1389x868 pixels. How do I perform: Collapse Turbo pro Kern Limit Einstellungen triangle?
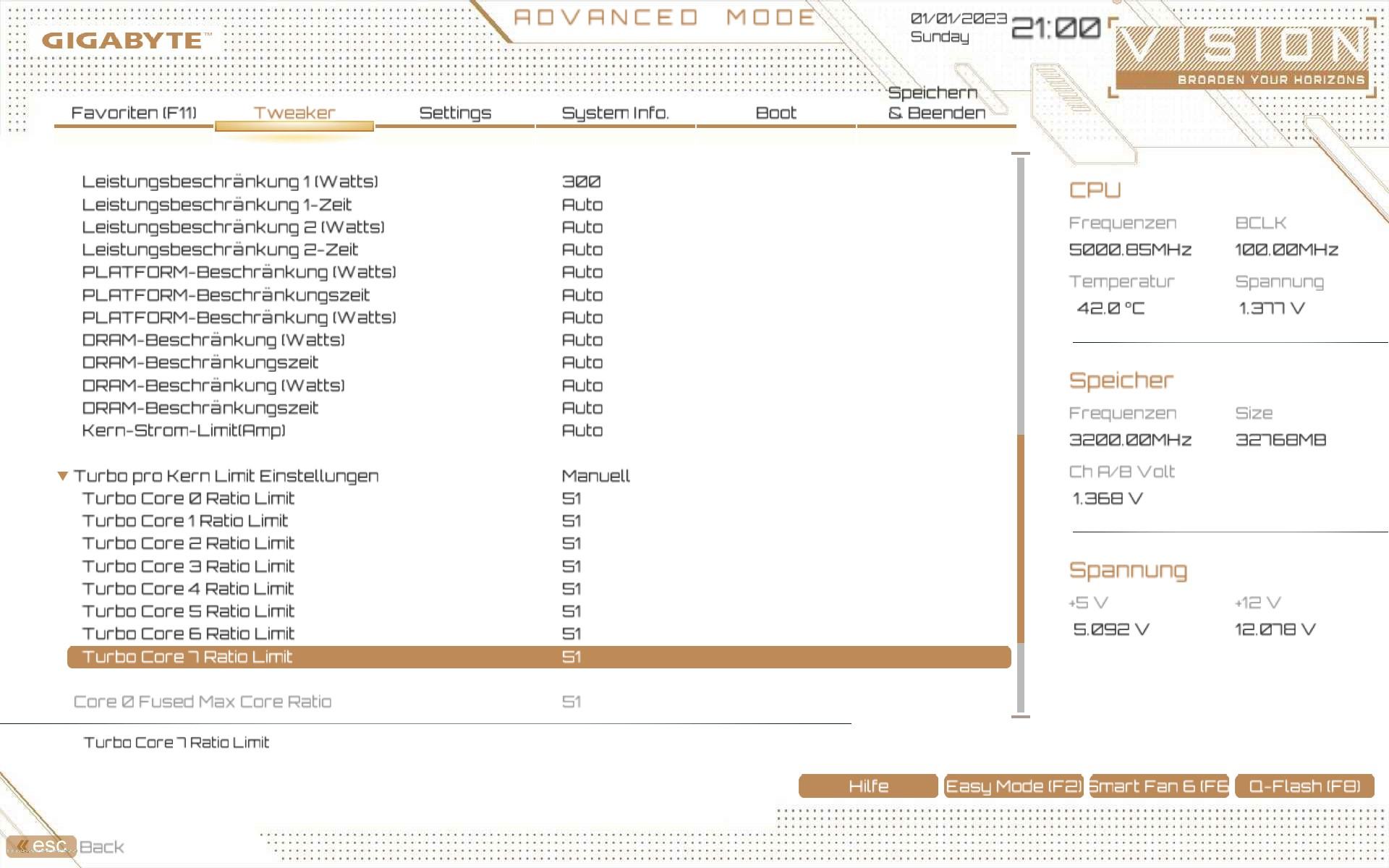[x=63, y=476]
